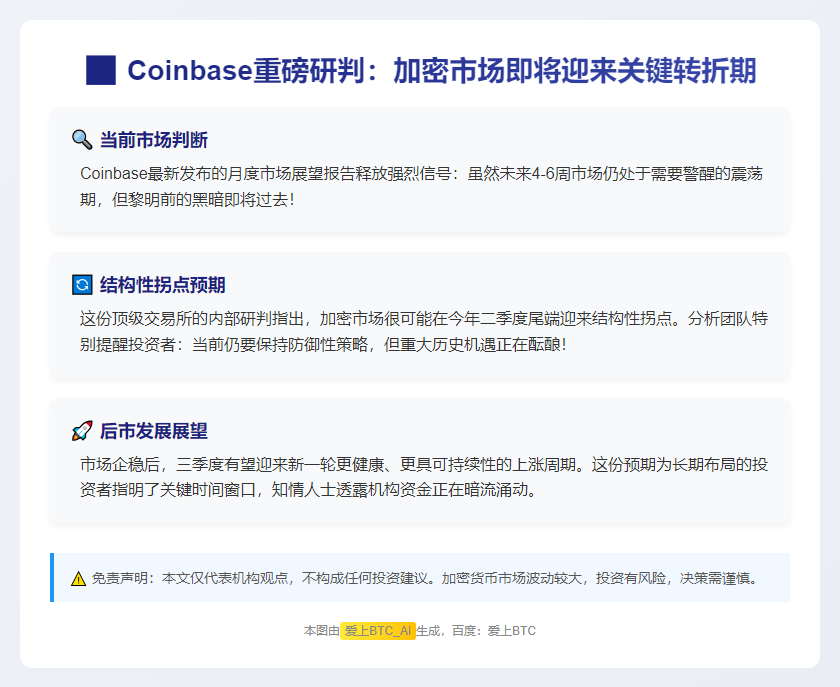Image resolution: width=840 pixels, height=687 pixels.
Task: Click the yellow warning triangle in the disclaimer
Action: click(x=79, y=579)
